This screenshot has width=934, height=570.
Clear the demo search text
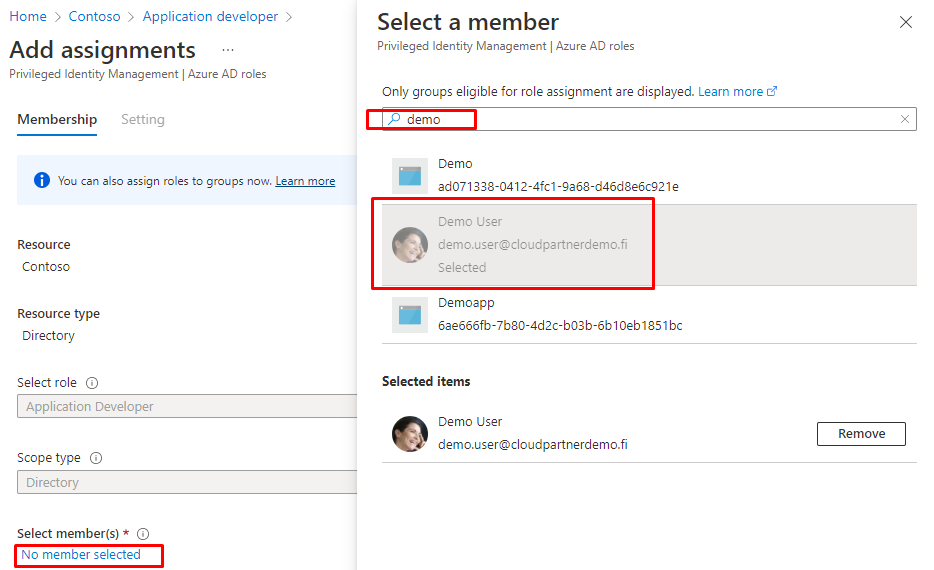click(x=905, y=119)
